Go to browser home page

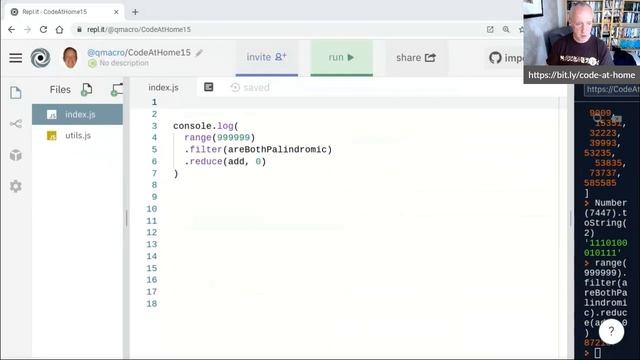(x=60, y=29)
